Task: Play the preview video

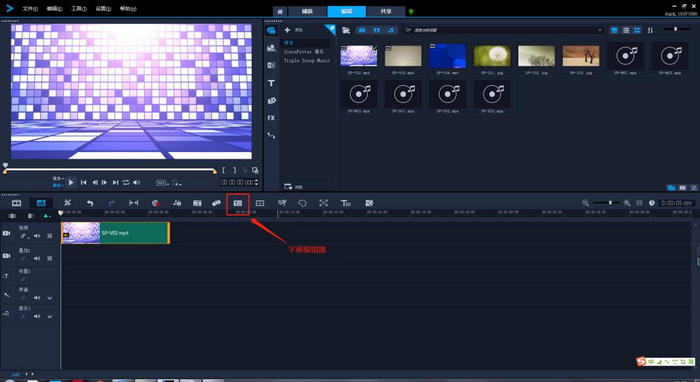Action: 71,183
